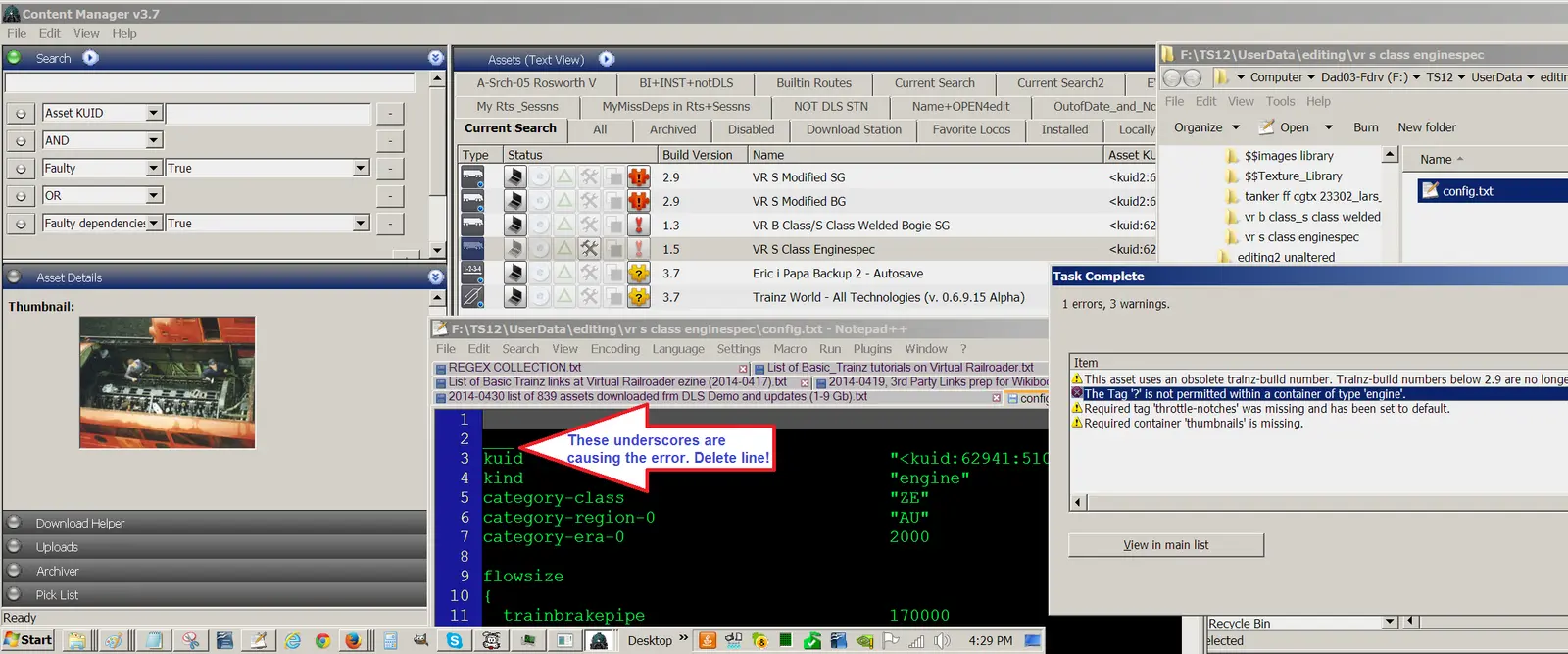Click the type icon for Trainz World - All Technologies
Viewport: 1568px width, 654px height.
click(472, 297)
